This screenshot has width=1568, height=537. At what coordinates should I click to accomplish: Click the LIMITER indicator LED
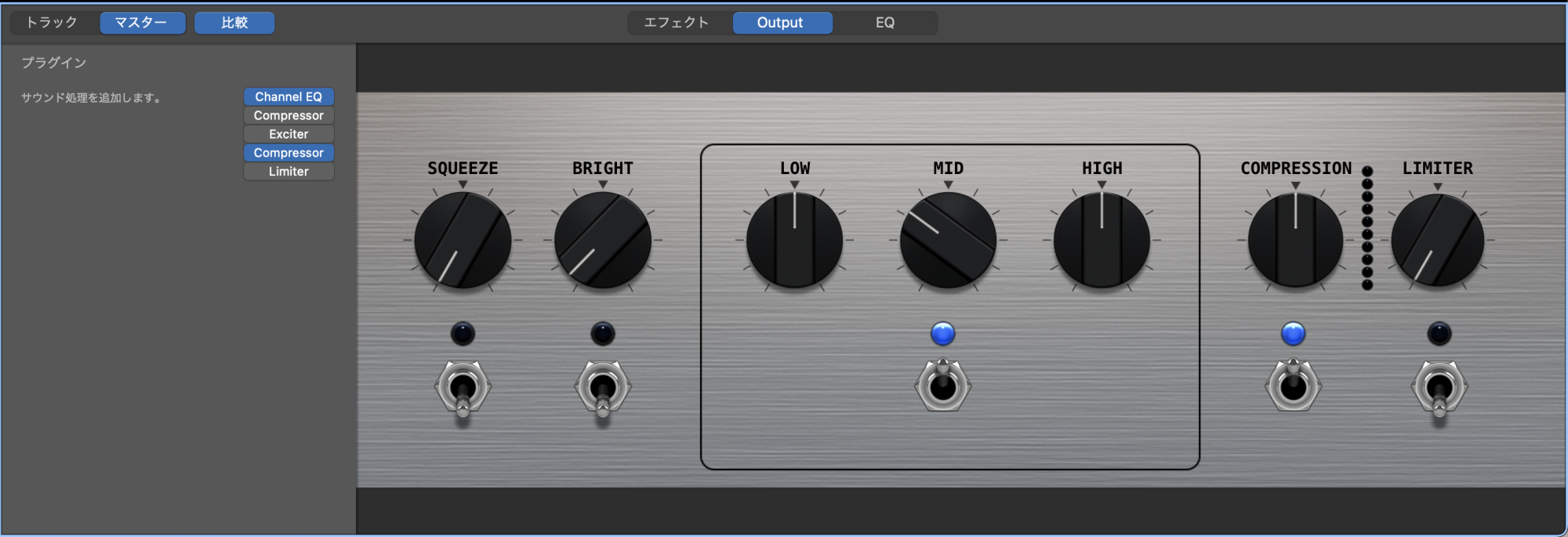1439,334
